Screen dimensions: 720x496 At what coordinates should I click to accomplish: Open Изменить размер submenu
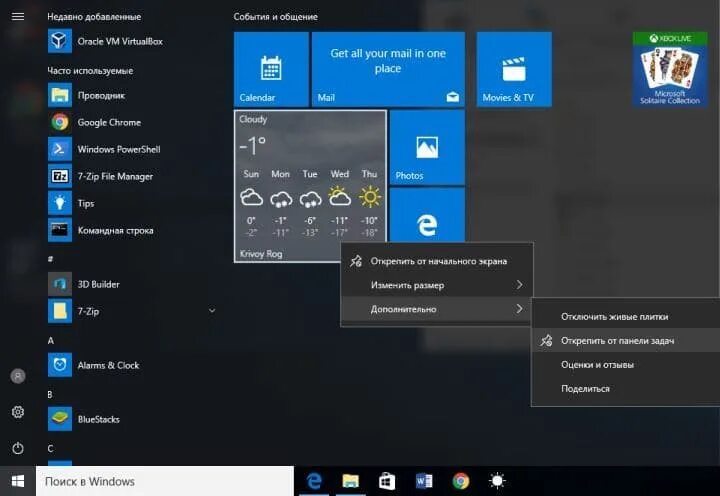[437, 285]
